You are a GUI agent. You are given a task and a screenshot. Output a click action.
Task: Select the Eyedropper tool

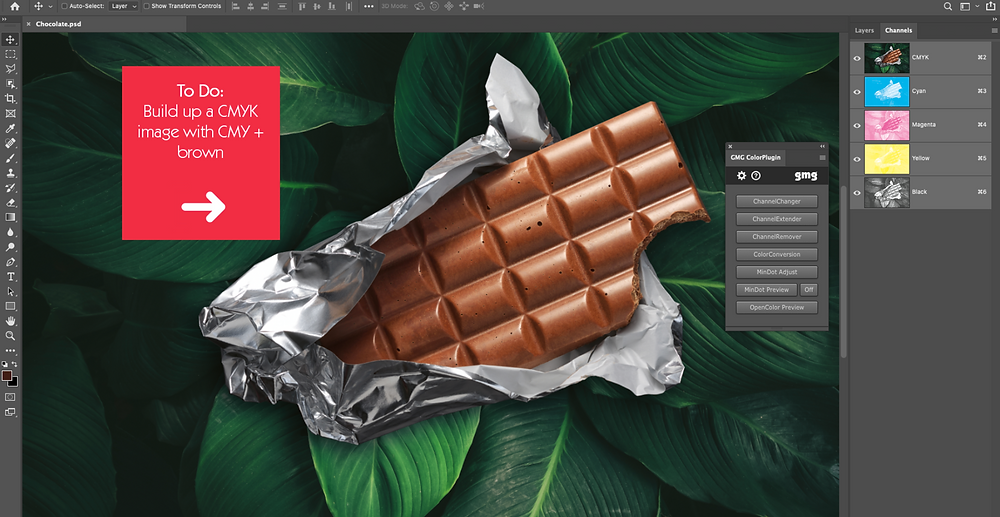(x=11, y=128)
